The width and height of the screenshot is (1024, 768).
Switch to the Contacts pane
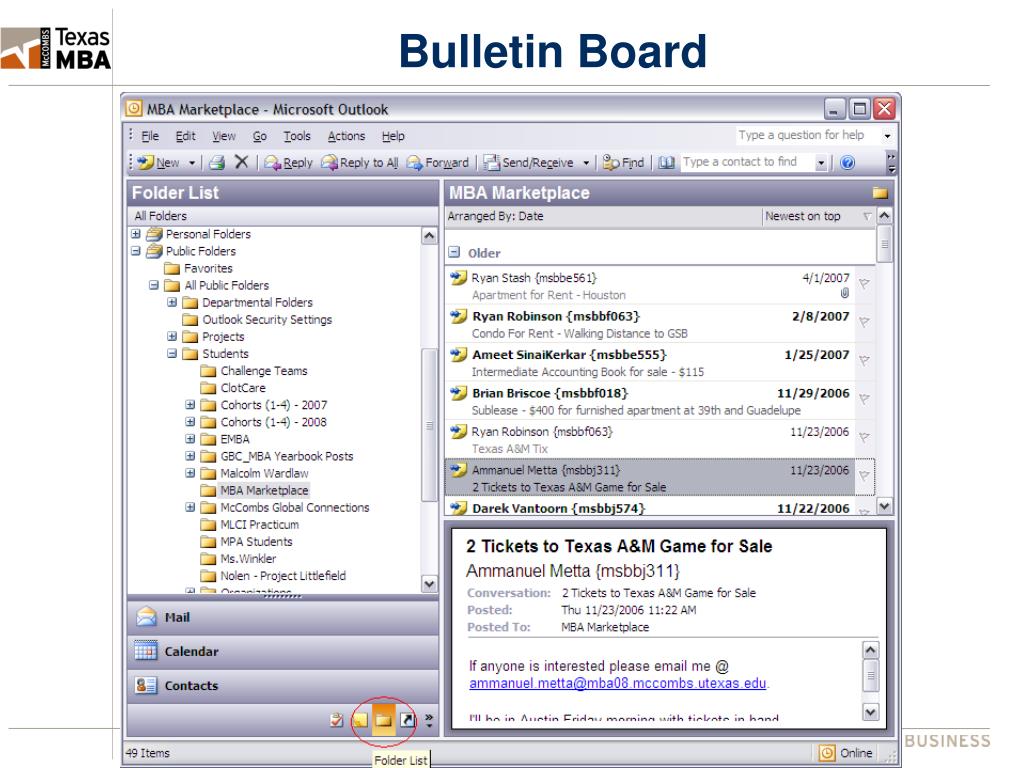click(x=283, y=686)
